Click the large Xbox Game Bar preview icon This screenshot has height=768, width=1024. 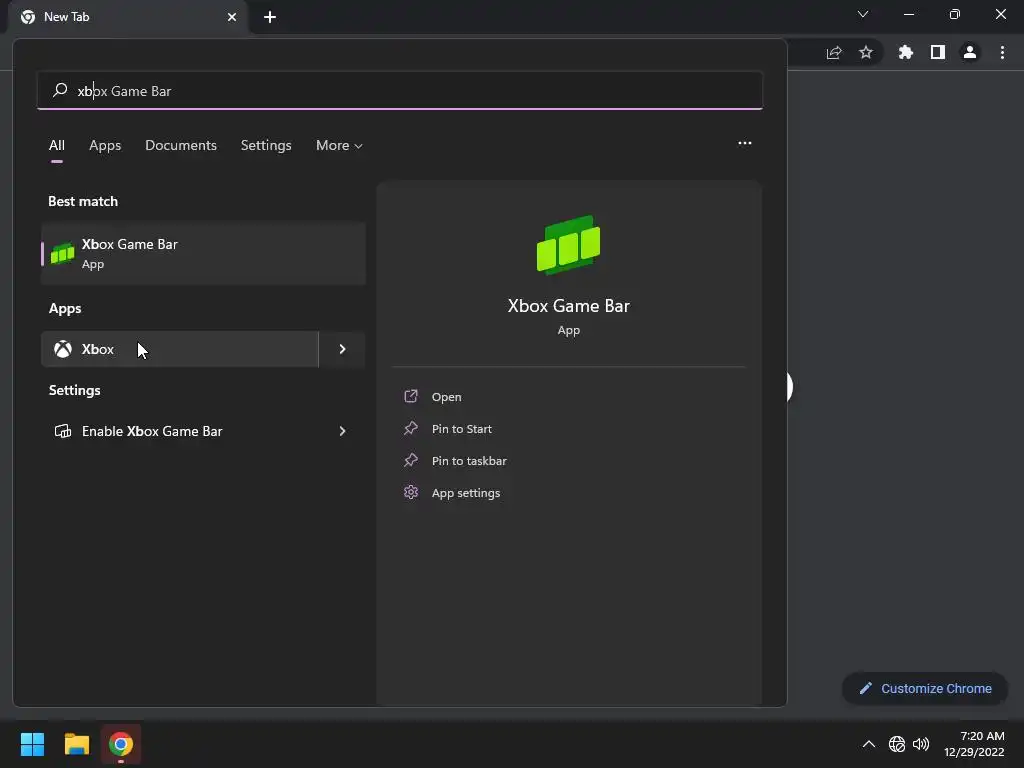pos(568,244)
